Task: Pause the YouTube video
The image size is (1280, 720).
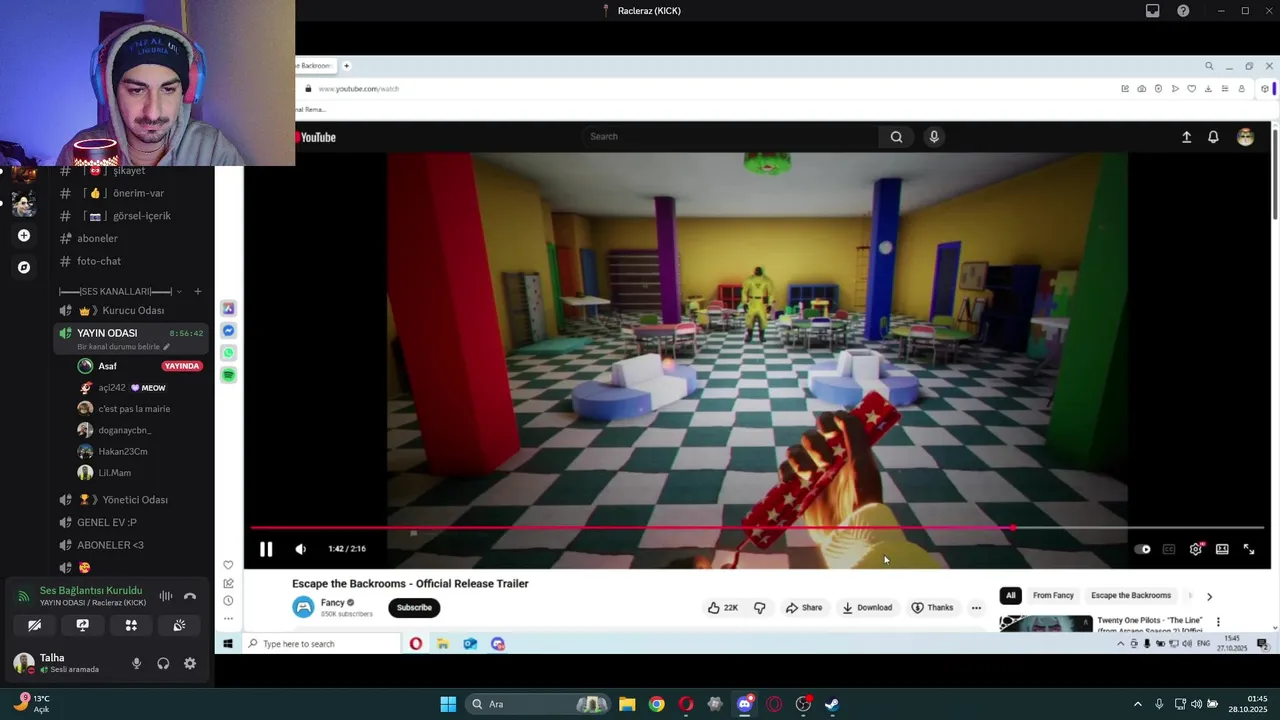Action: coord(266,549)
